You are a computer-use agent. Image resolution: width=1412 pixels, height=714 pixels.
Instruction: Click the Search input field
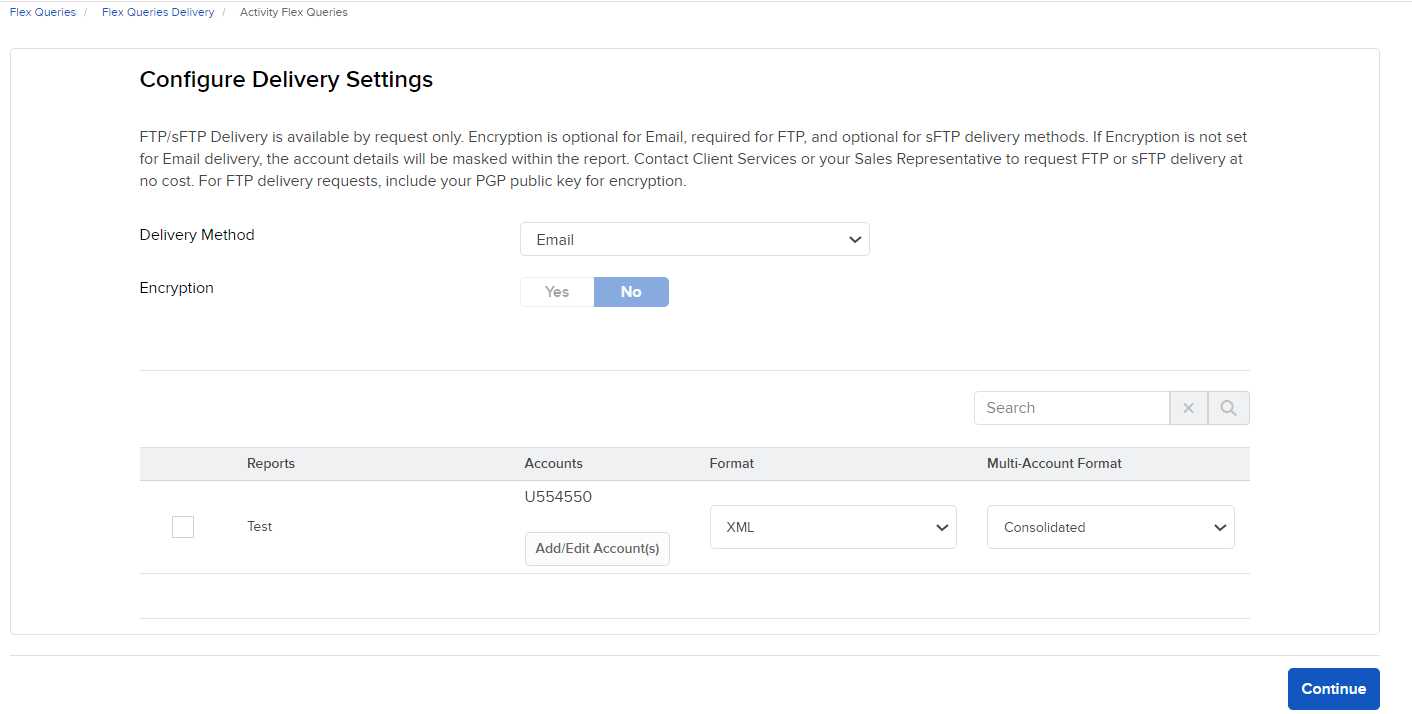(x=1070, y=407)
